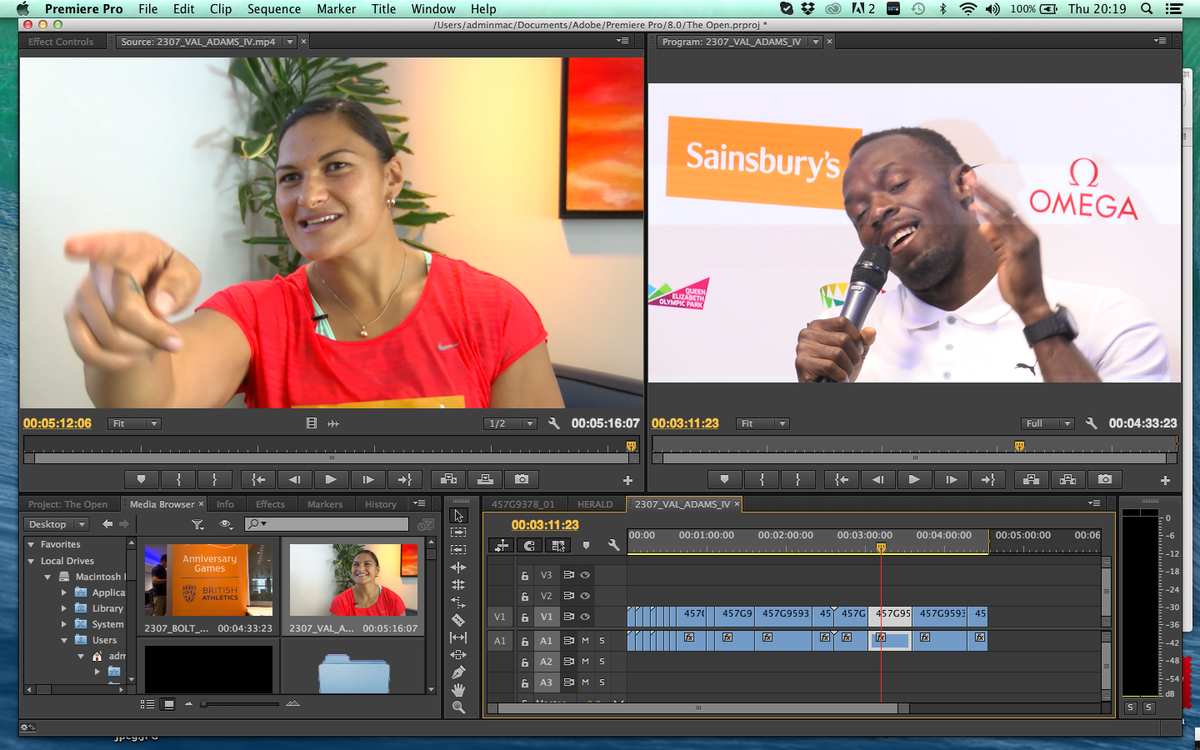The height and width of the screenshot is (750, 1200).
Task: Open Program playback resolution Full dropdown
Action: point(1047,424)
